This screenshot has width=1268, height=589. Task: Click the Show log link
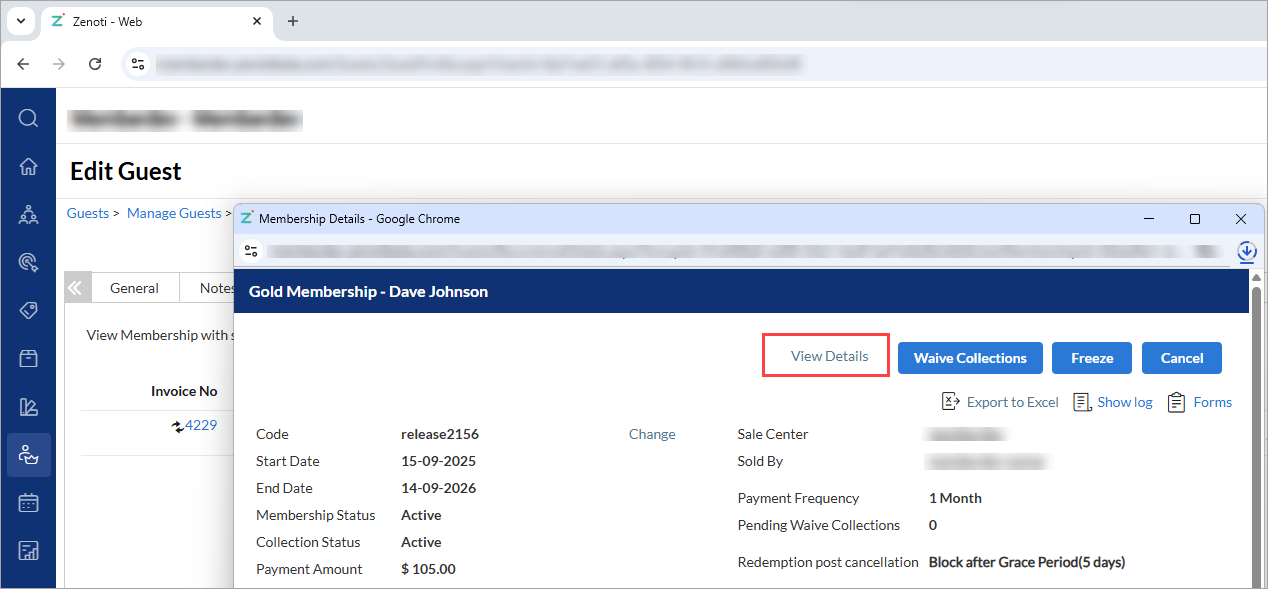tap(1124, 402)
